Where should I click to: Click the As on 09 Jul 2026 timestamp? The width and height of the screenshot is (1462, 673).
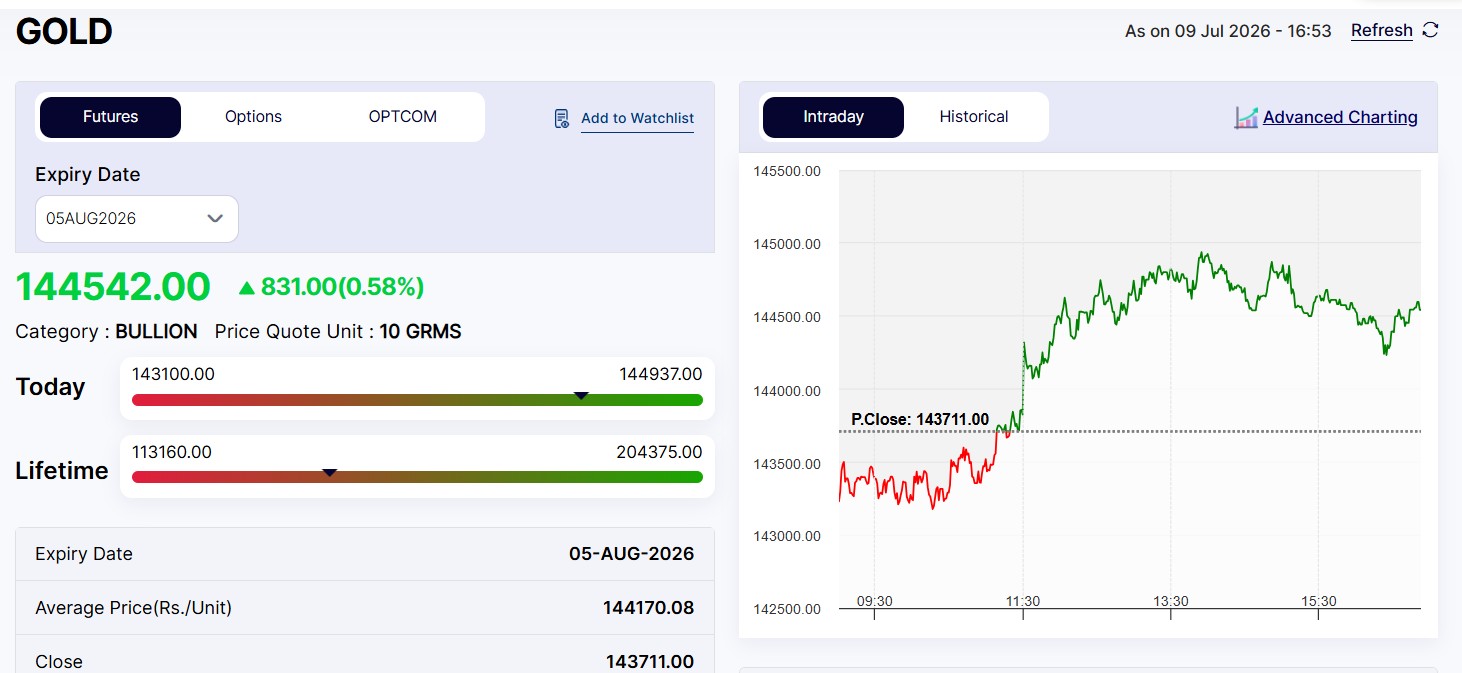[1228, 31]
